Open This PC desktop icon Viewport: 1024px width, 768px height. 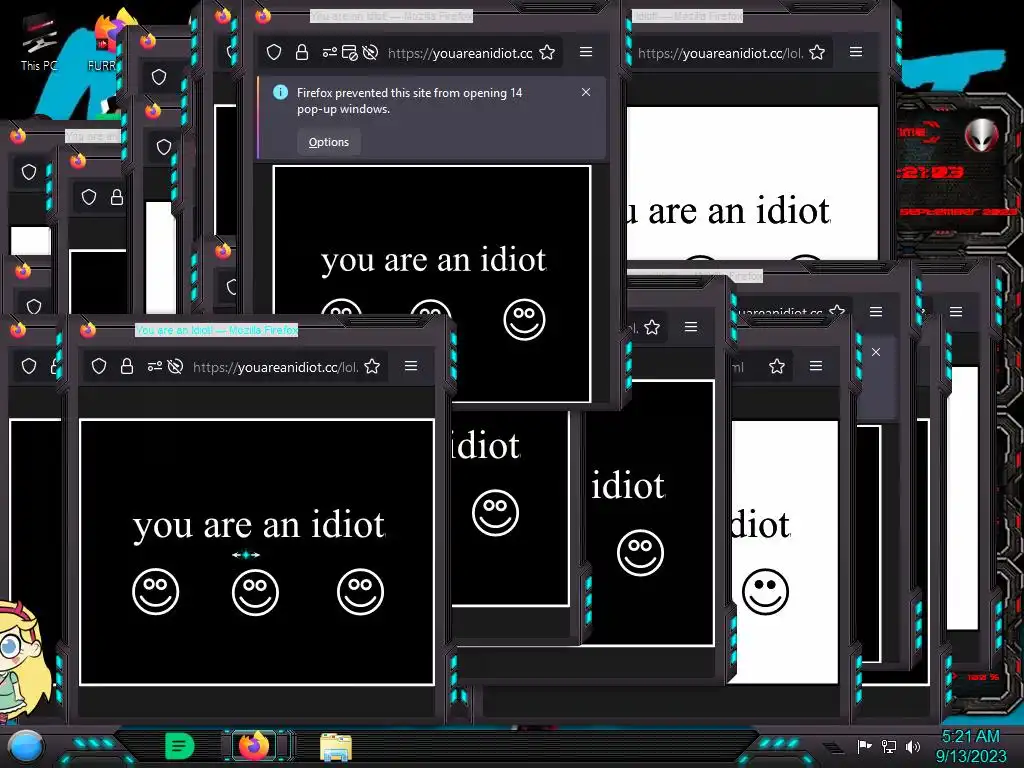click(x=39, y=44)
